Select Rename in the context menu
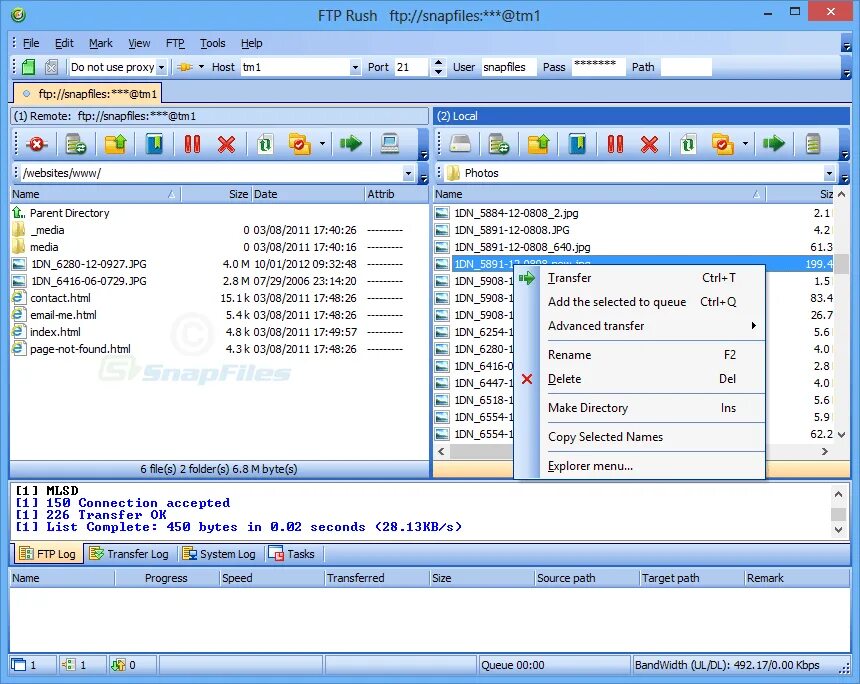Viewport: 860px width, 684px height. click(x=641, y=355)
